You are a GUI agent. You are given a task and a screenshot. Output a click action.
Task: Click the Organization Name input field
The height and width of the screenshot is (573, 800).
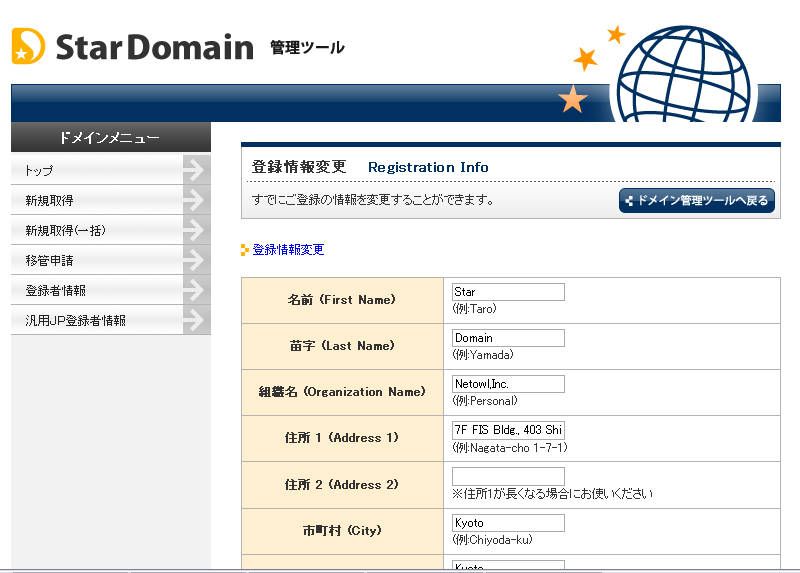click(508, 384)
